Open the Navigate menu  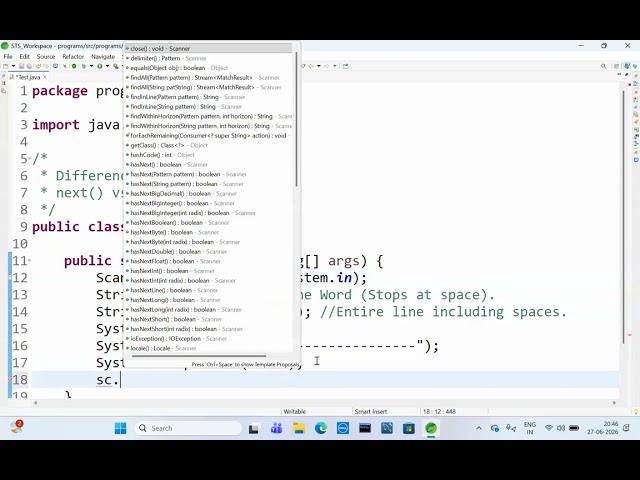point(103,57)
